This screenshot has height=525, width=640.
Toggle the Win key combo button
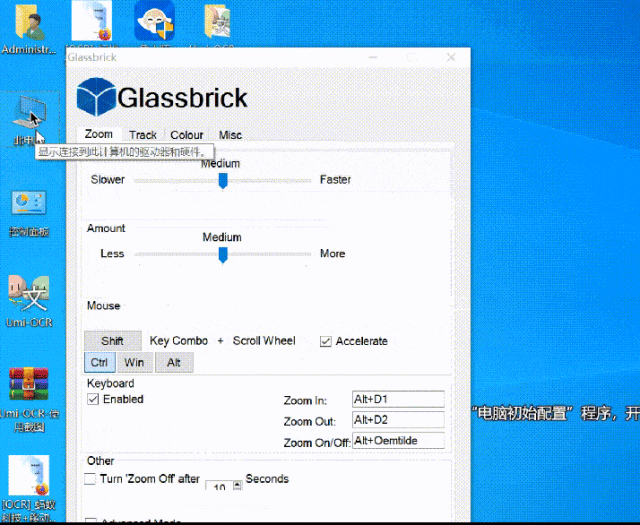(135, 363)
